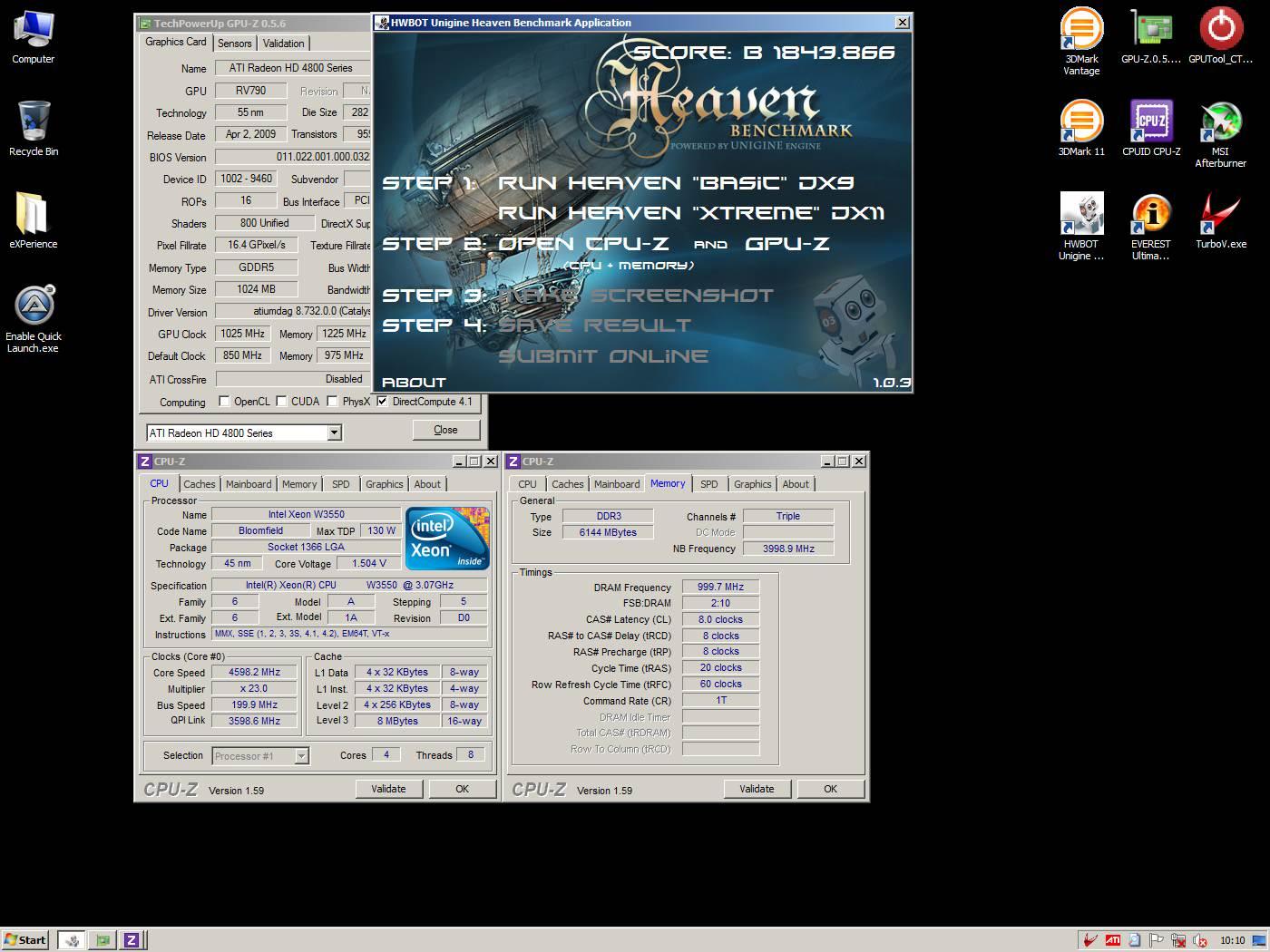Image resolution: width=1270 pixels, height=952 pixels.
Task: Click Submit Online in Heaven app
Action: tap(603, 356)
